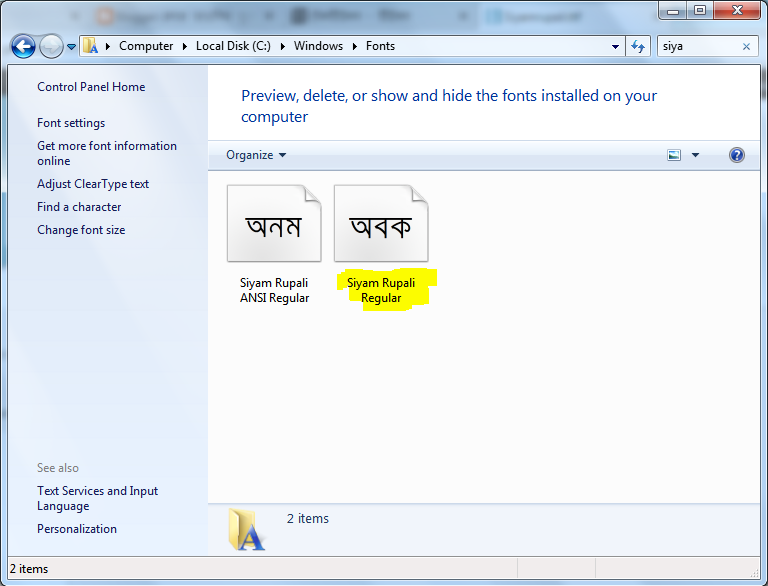768x586 pixels.
Task: Click the Siyam Rupali ANSI Regular label
Action: 274,291
